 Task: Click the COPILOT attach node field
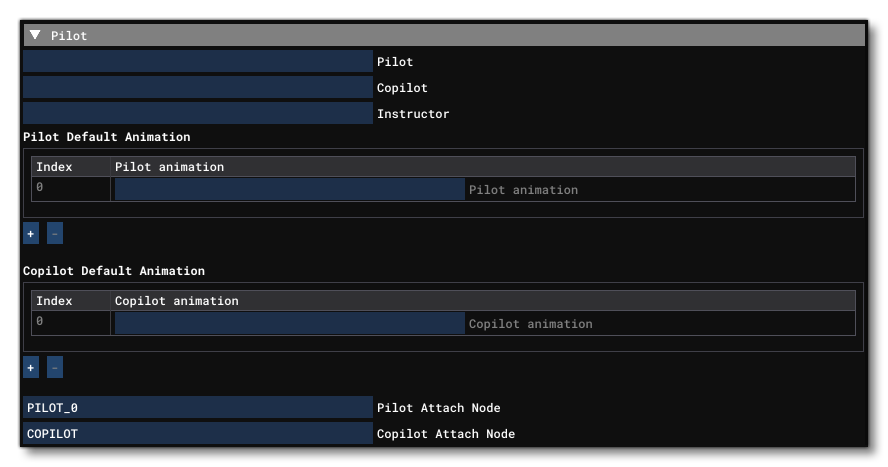197,434
